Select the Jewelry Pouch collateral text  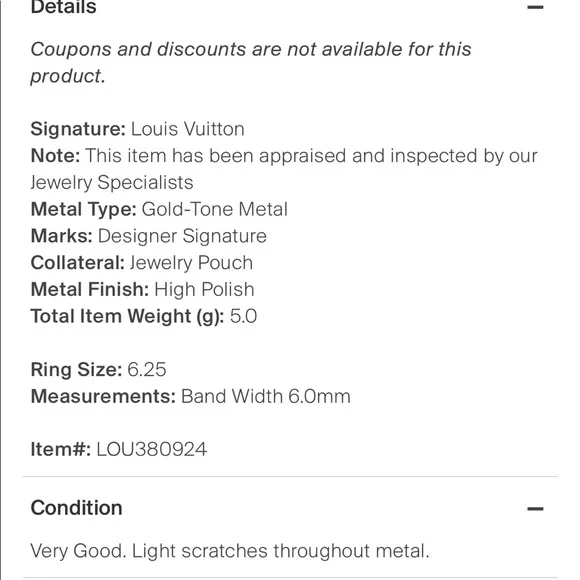pyautogui.click(x=191, y=263)
